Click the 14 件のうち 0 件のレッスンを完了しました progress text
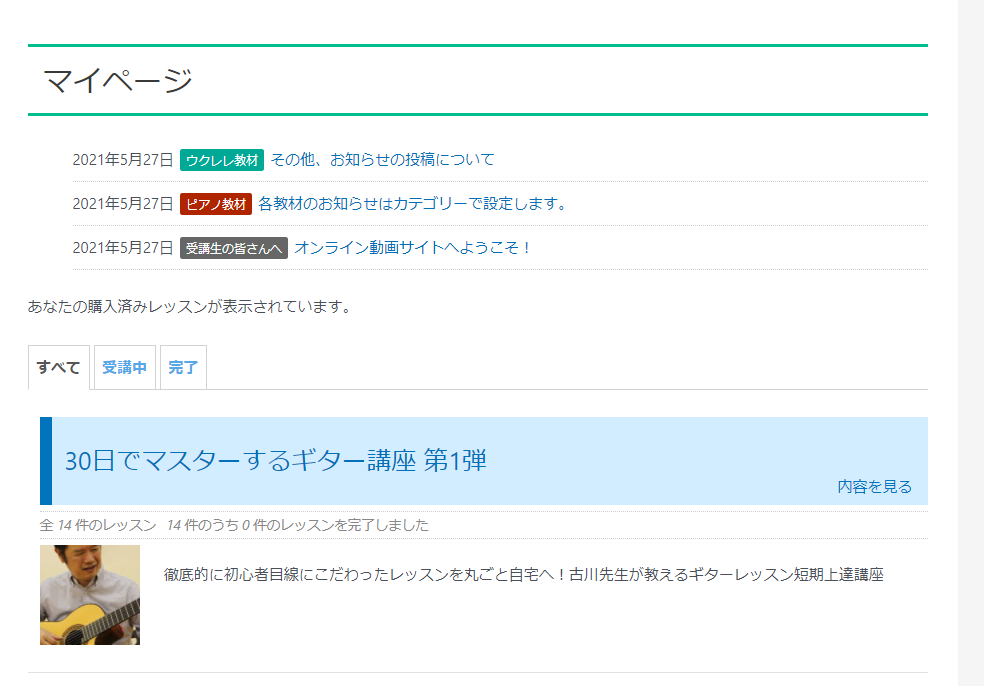The height and width of the screenshot is (686, 984). click(297, 525)
